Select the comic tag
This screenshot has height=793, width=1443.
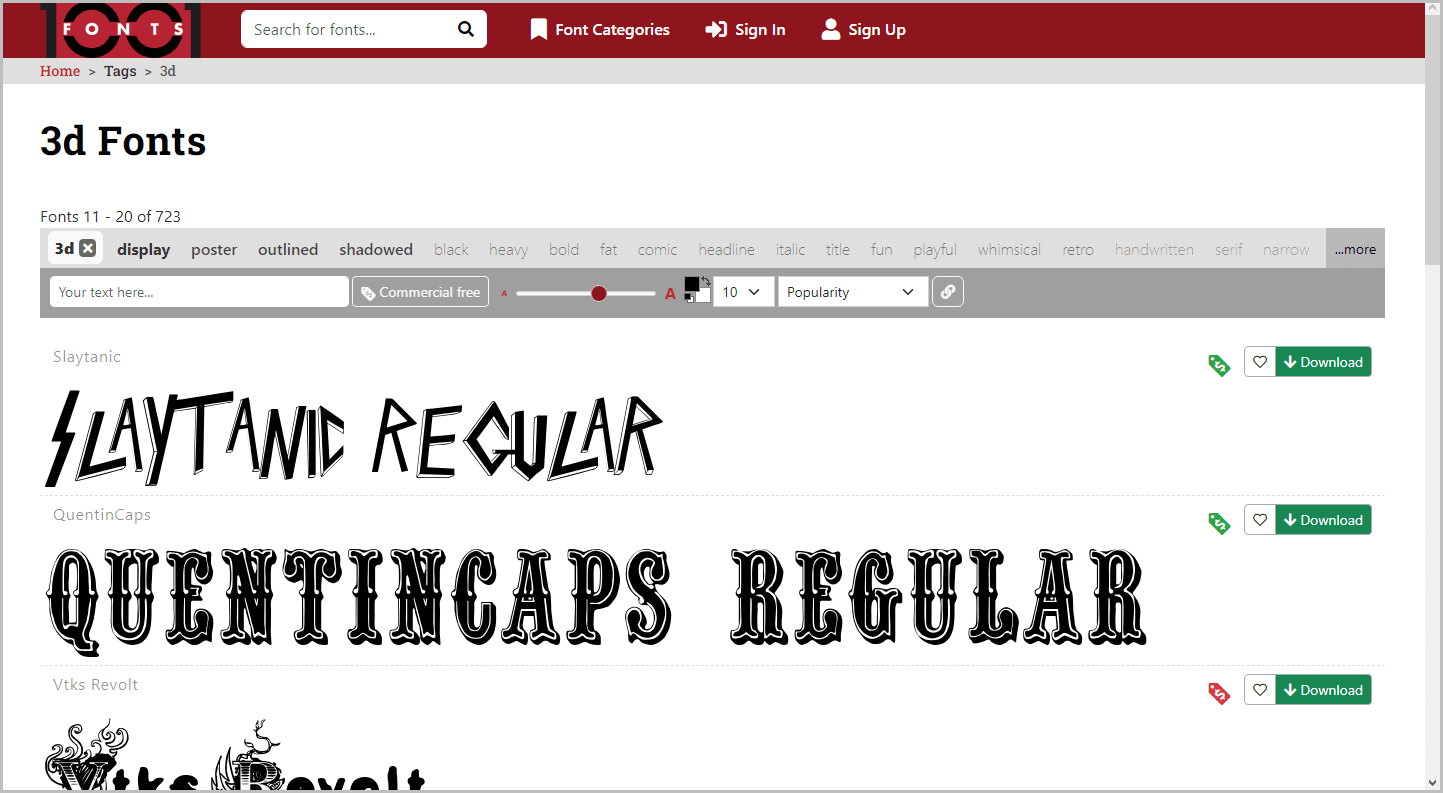coord(658,250)
